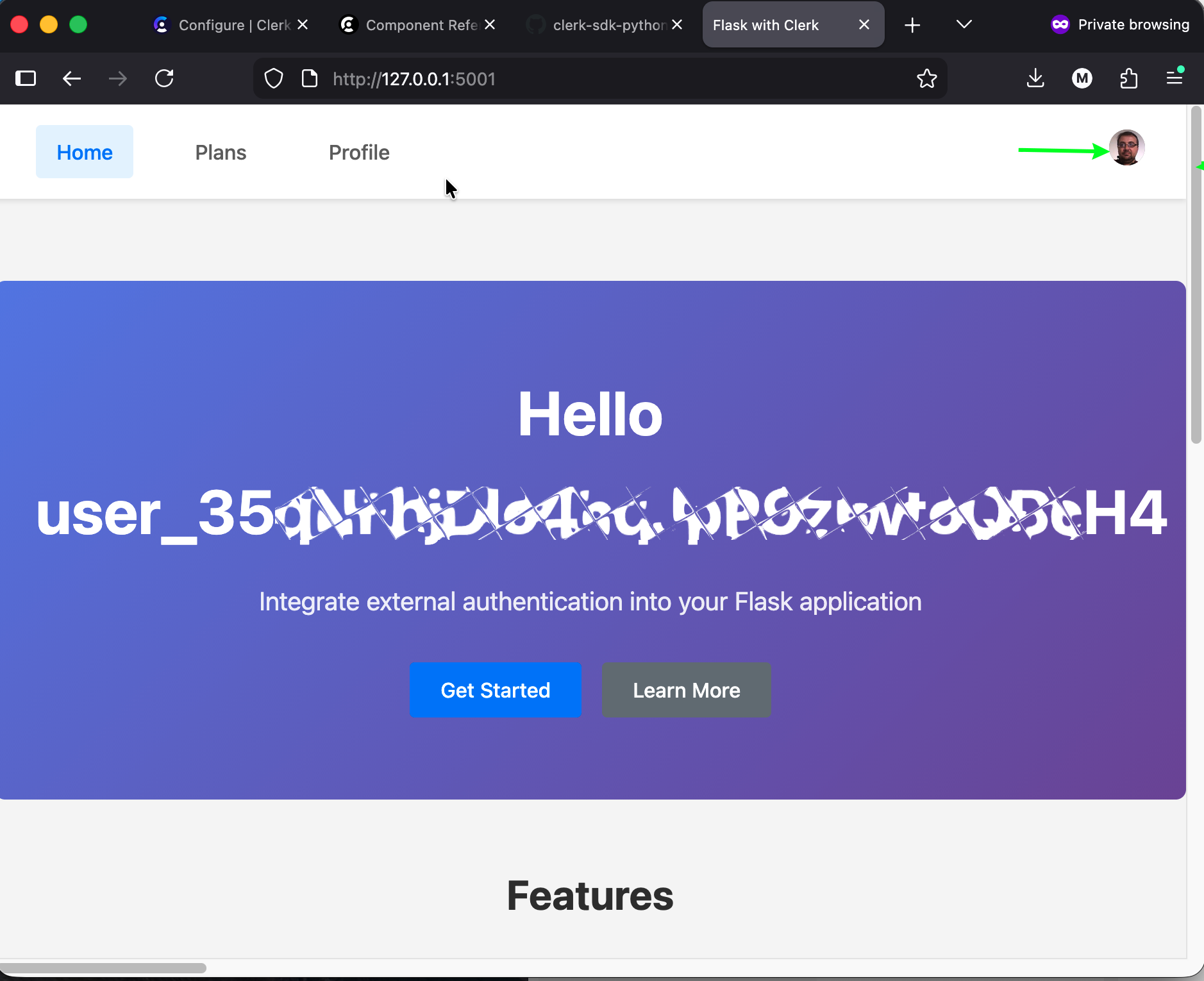The image size is (1204, 981).
Task: Reload the current page
Action: [164, 79]
